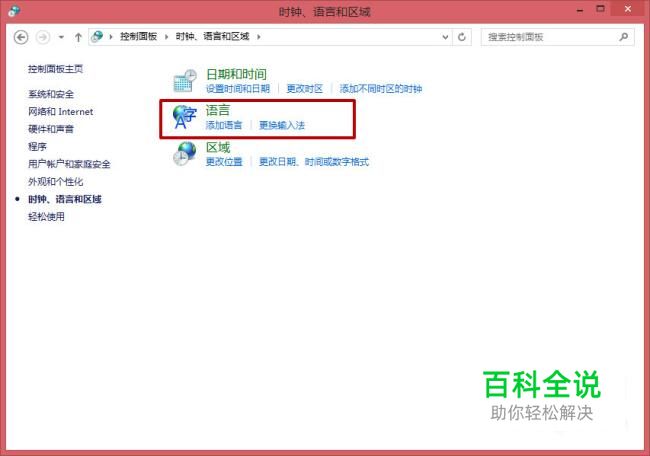Click the Forward navigation arrow
The width and height of the screenshot is (650, 456).
pyautogui.click(x=43, y=37)
